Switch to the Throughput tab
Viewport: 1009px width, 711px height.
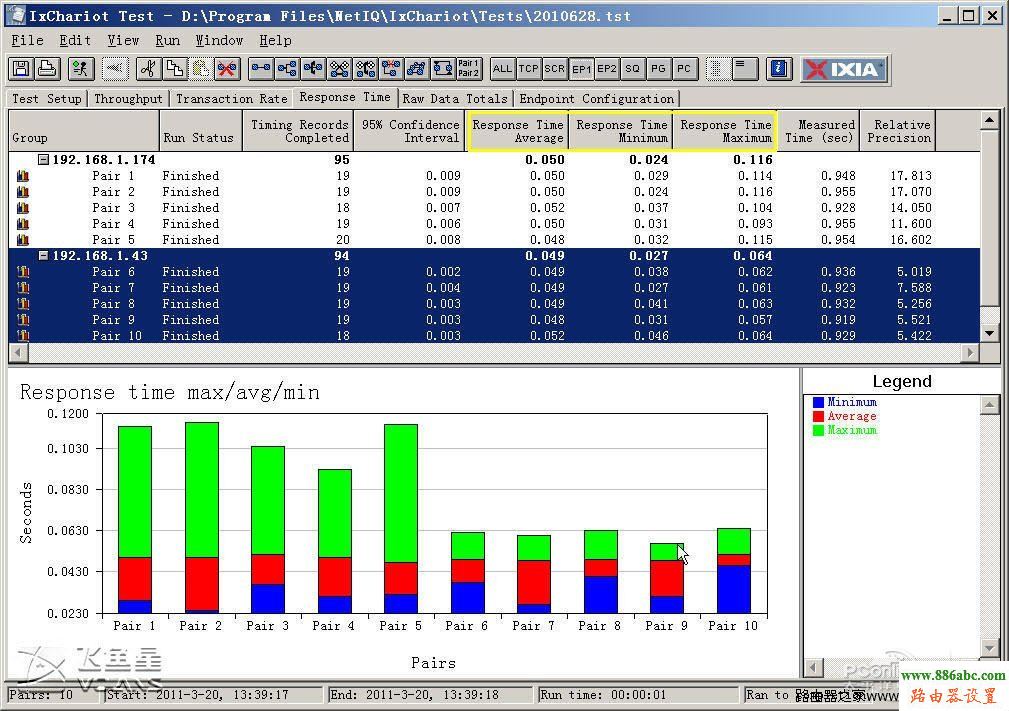pyautogui.click(x=128, y=98)
